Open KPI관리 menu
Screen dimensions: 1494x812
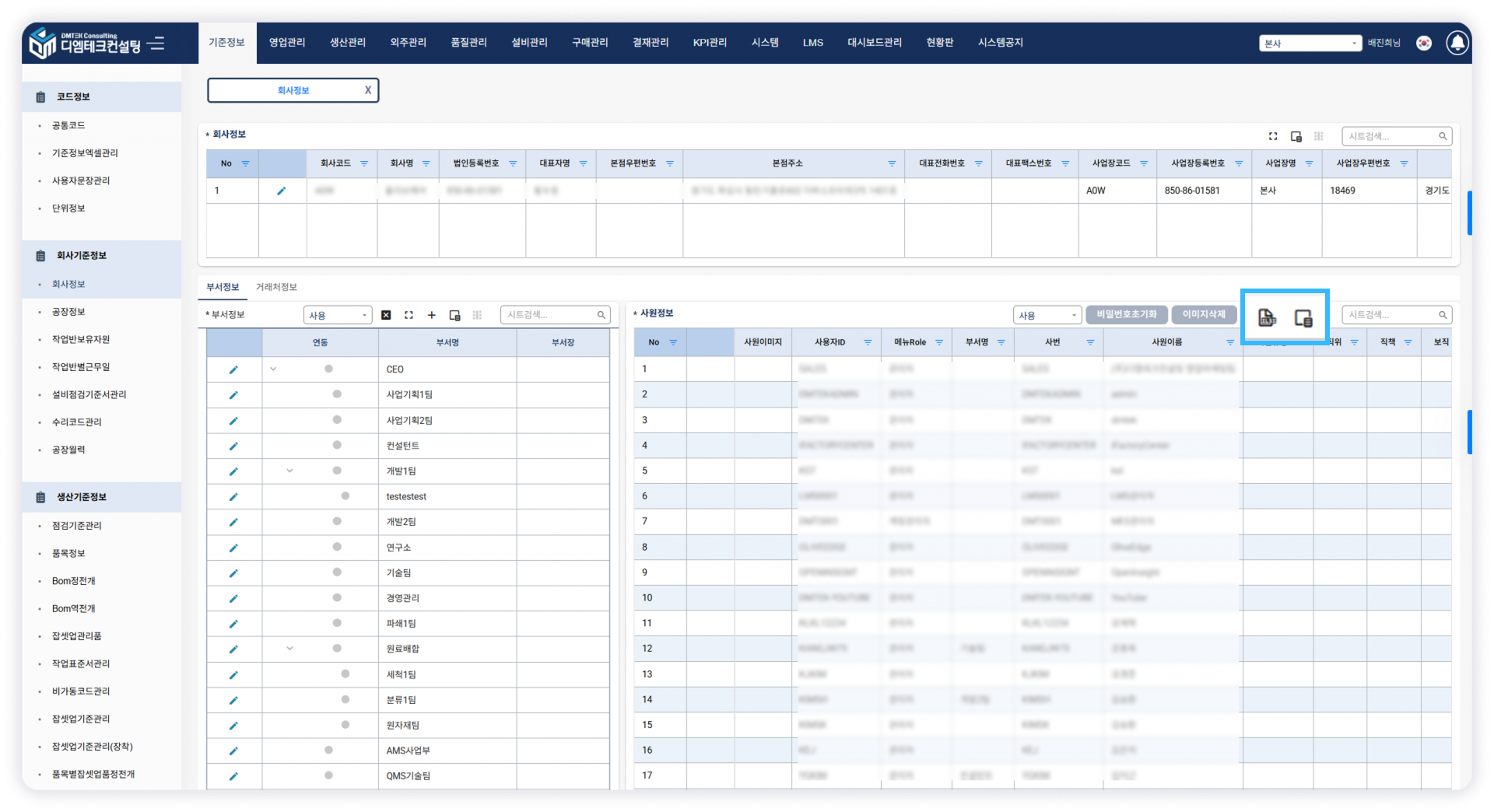tap(710, 43)
